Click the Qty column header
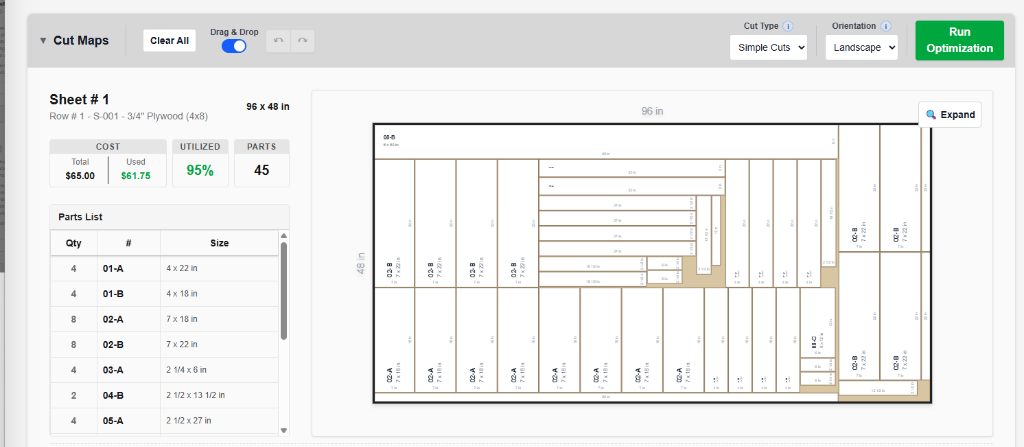The width and height of the screenshot is (1024, 447). tap(74, 243)
